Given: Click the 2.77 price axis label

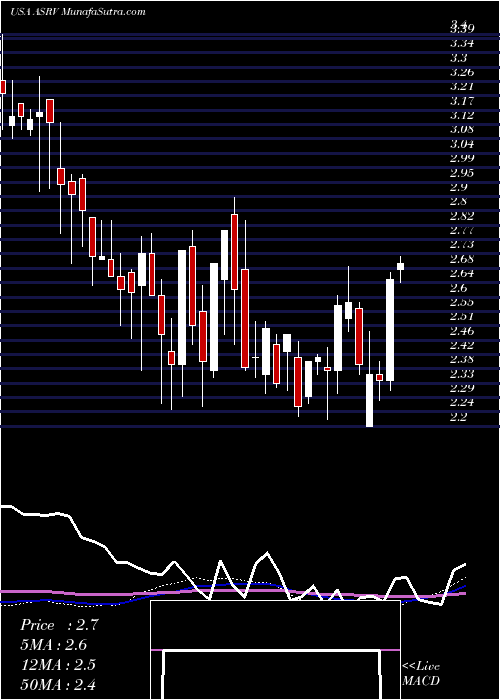Looking at the screenshot, I should pos(462,230).
